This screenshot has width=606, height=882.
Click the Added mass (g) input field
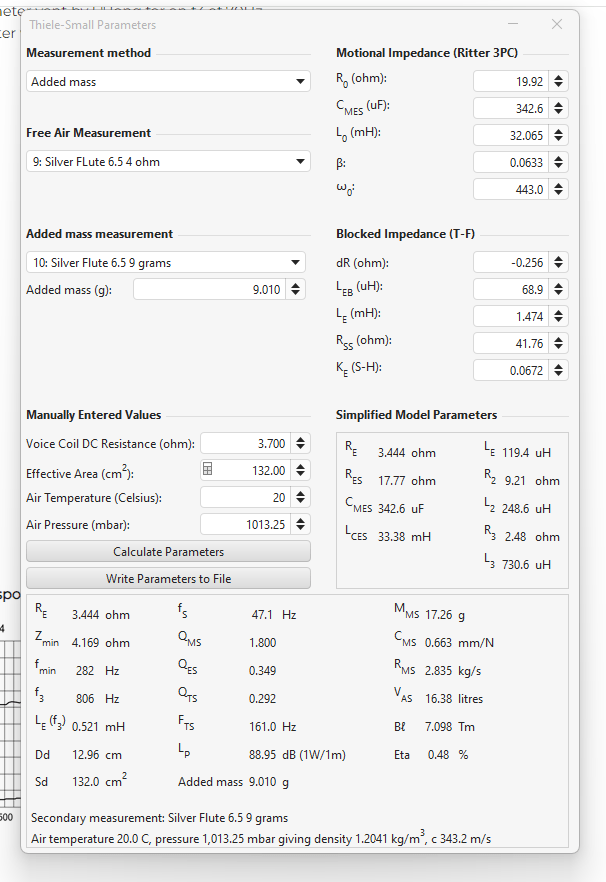point(209,290)
